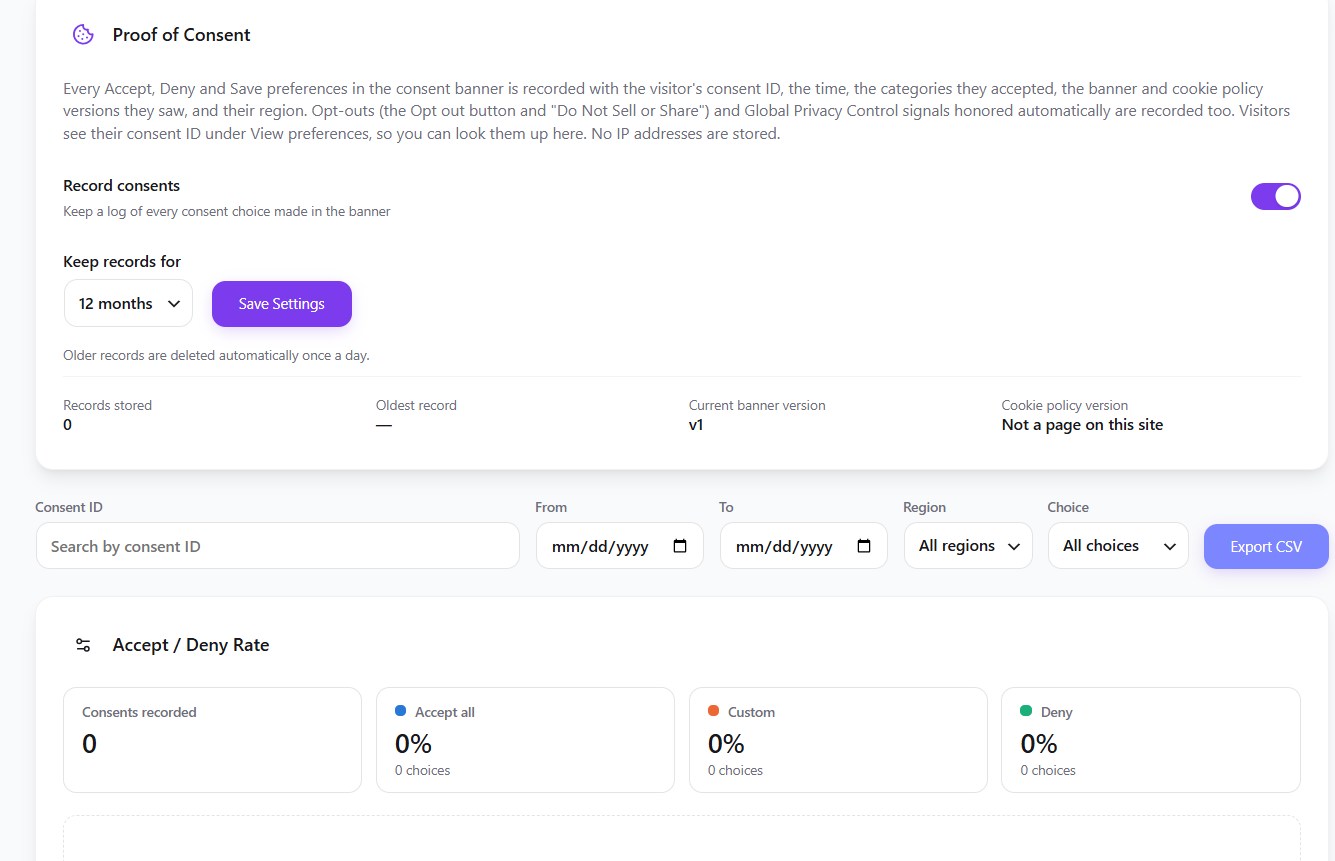This screenshot has width=1335, height=861.
Task: Click the Cookie policy version label
Action: tap(1065, 406)
